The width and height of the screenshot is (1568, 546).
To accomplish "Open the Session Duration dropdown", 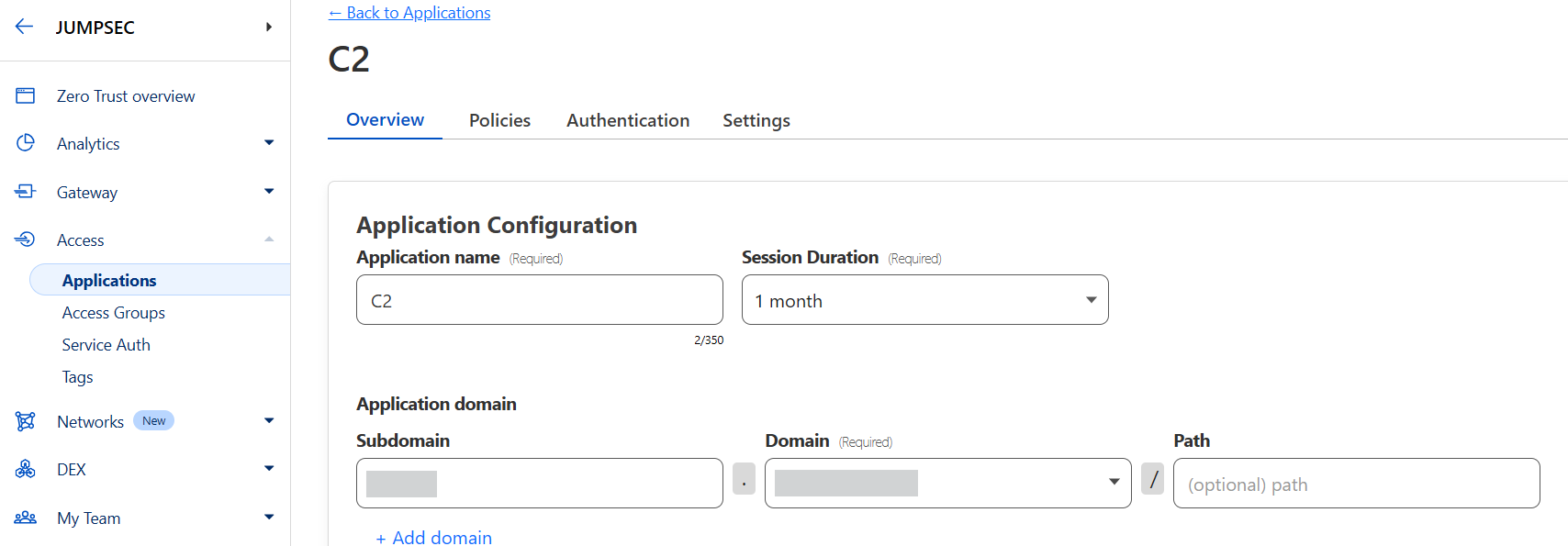I will point(924,300).
